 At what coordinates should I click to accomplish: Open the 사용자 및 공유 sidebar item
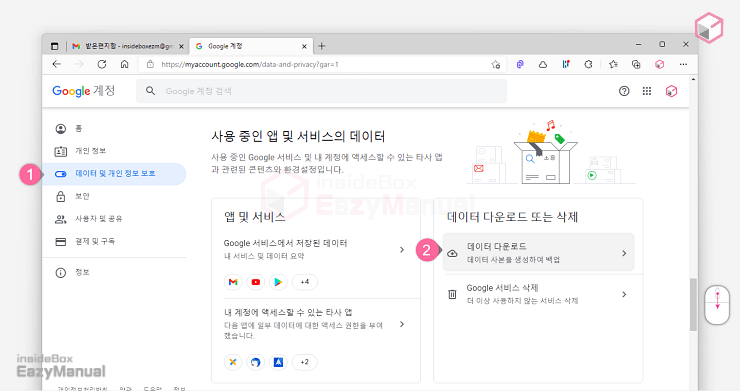click(x=114, y=219)
